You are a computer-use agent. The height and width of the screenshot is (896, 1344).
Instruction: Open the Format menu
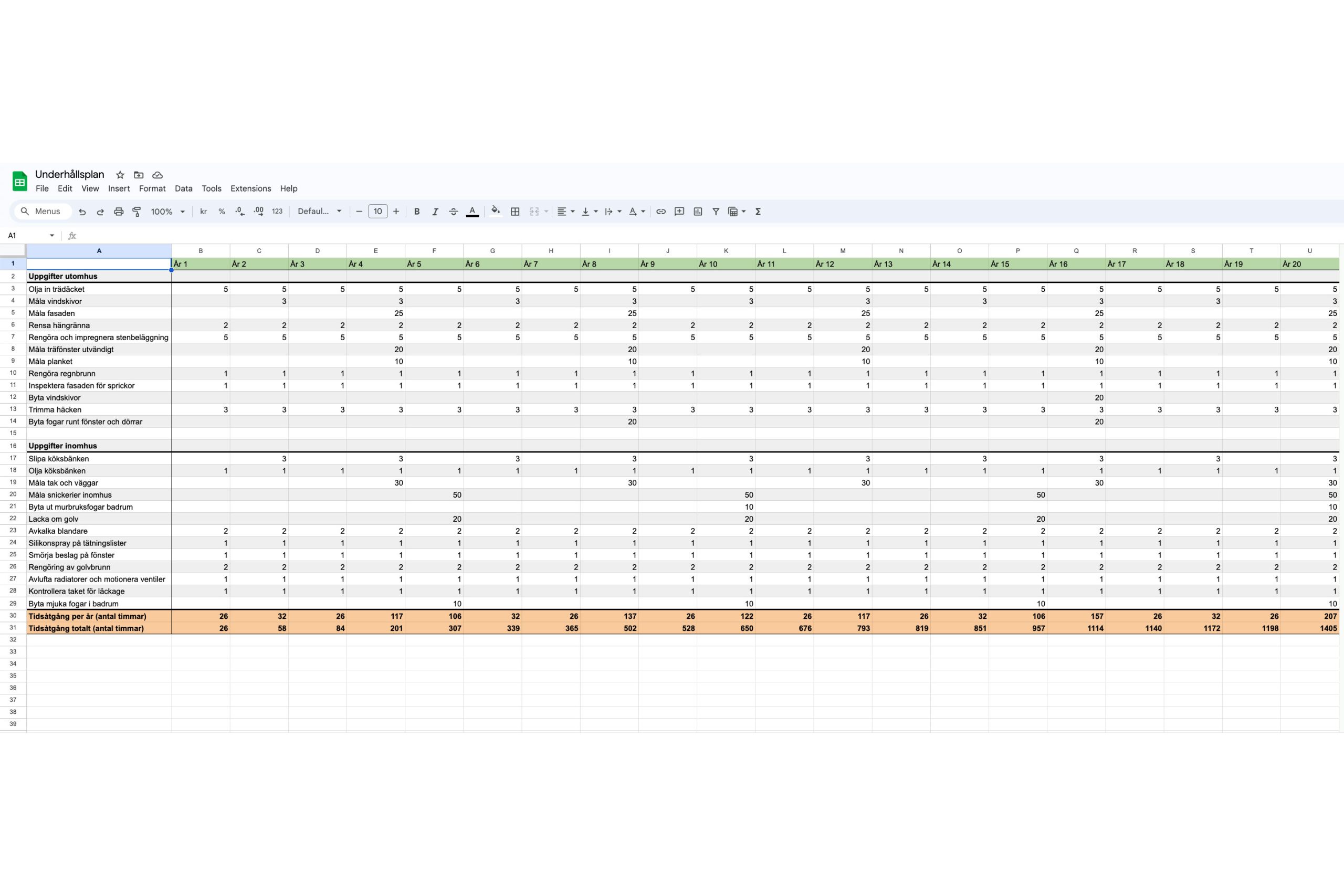pos(152,188)
